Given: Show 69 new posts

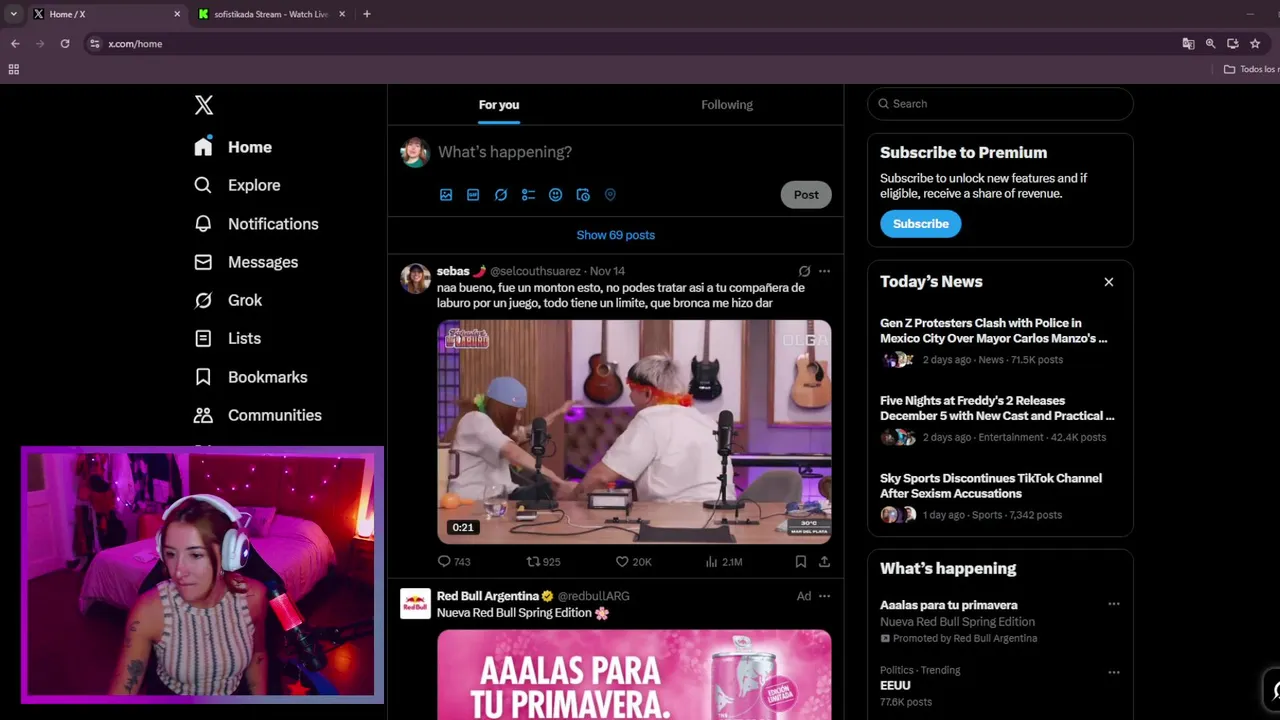Looking at the screenshot, I should coord(615,235).
